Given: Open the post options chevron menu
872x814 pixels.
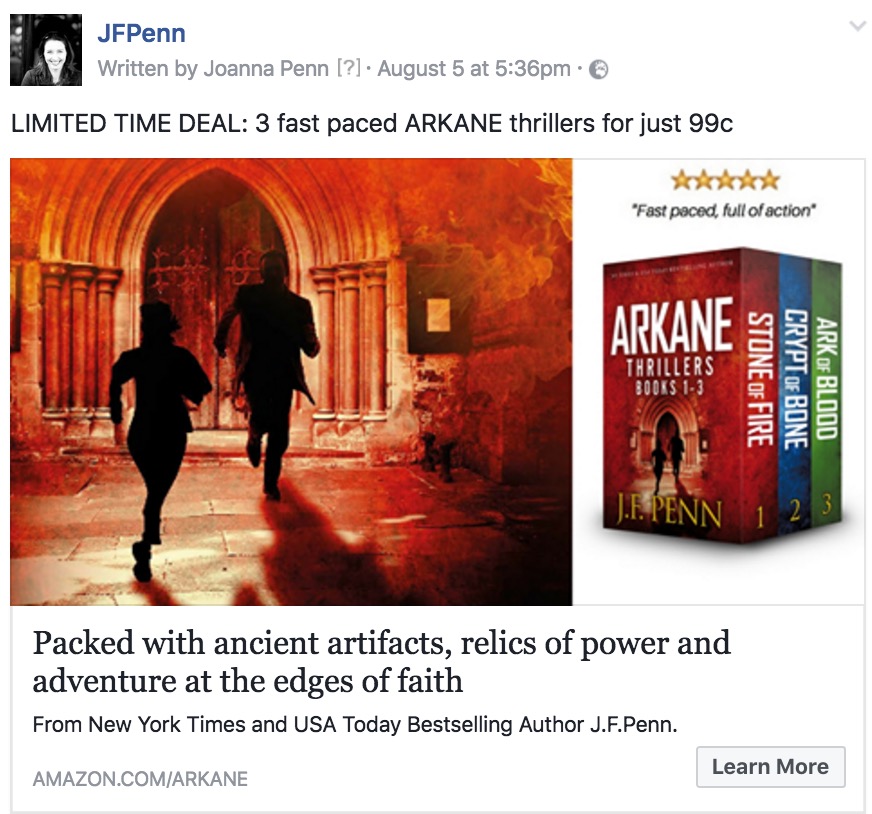Looking at the screenshot, I should [x=858, y=26].
